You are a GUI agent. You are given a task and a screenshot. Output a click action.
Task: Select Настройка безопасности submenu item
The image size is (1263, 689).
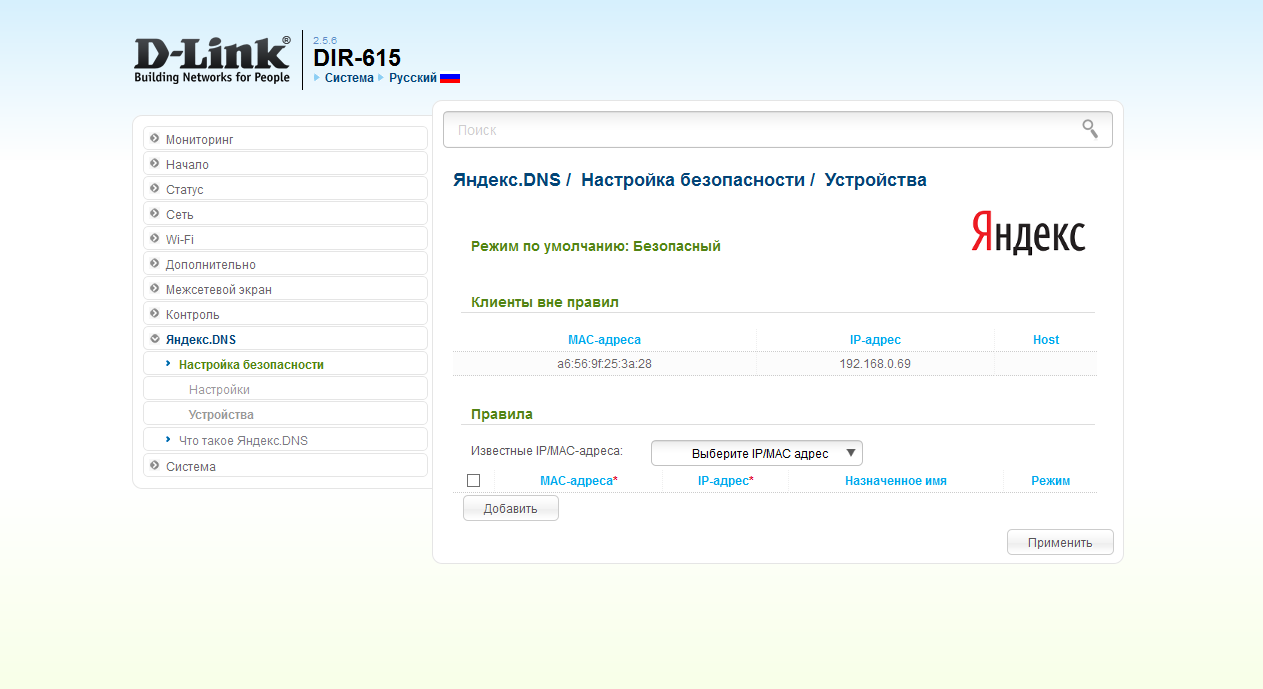[286, 364]
